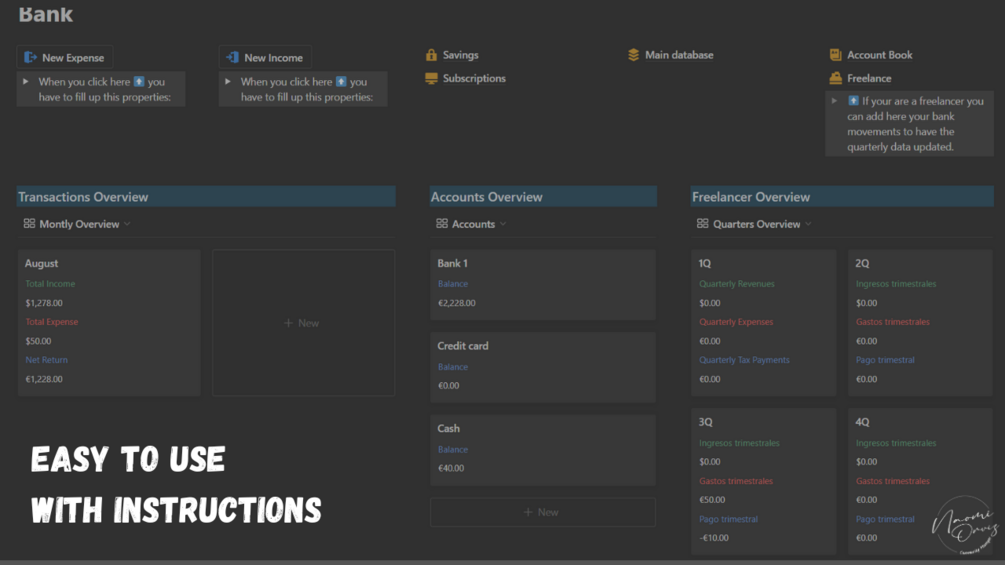
Task: Expand the freelancer instructions toggle
Action: (x=835, y=101)
